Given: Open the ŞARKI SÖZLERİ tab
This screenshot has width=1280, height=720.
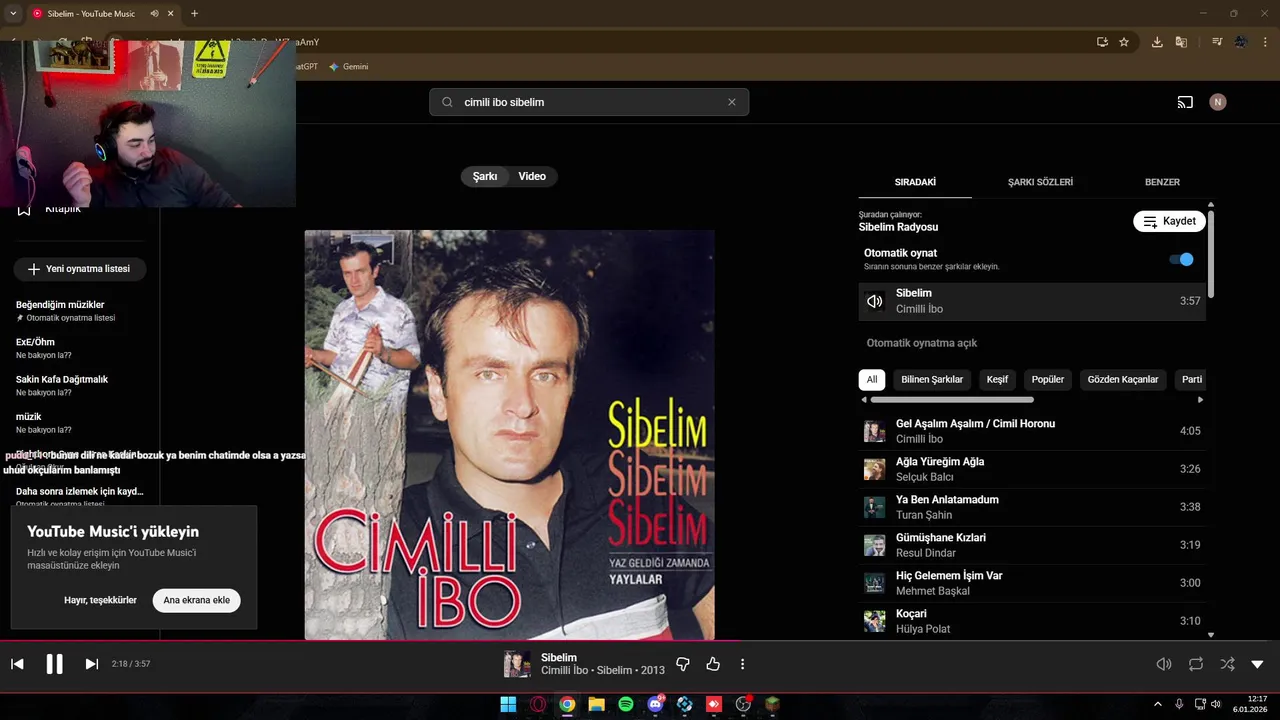Looking at the screenshot, I should 1040,182.
